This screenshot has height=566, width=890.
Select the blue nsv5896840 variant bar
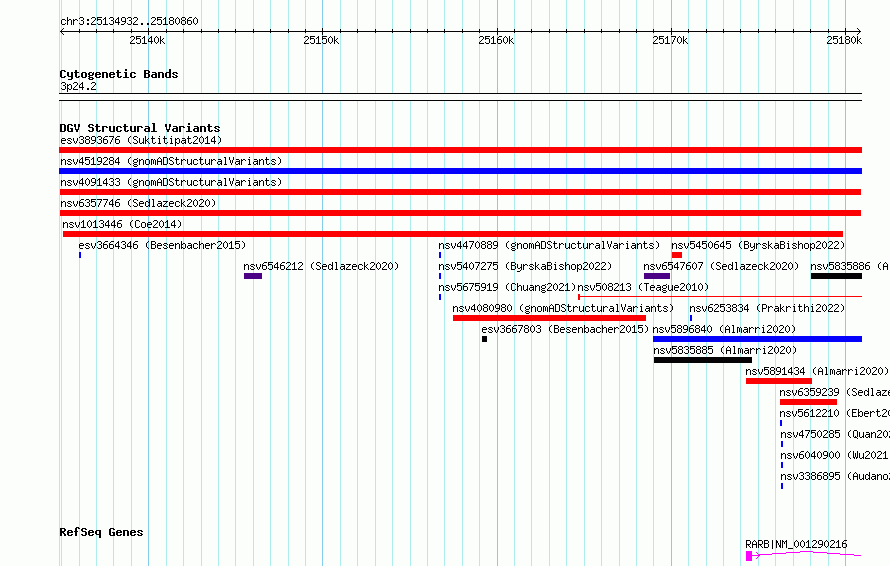point(757,339)
